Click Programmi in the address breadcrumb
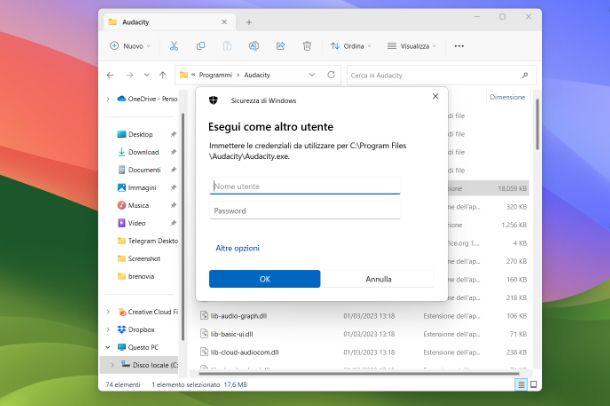 tap(215, 75)
